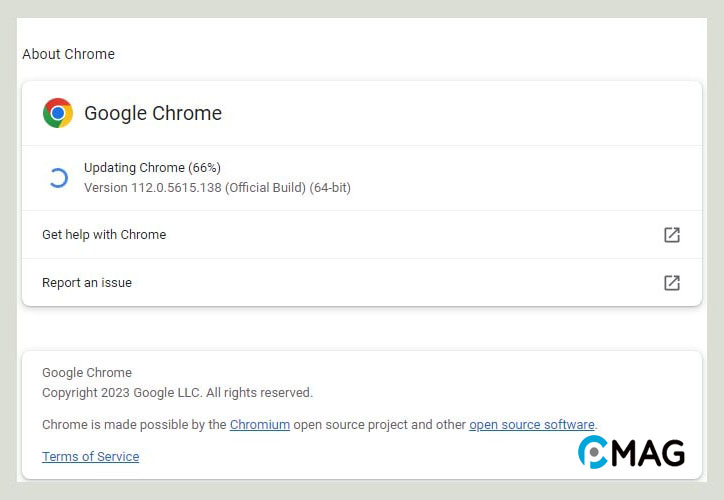Click the 'All rights reserved' text
724x500 pixels.
(259, 393)
